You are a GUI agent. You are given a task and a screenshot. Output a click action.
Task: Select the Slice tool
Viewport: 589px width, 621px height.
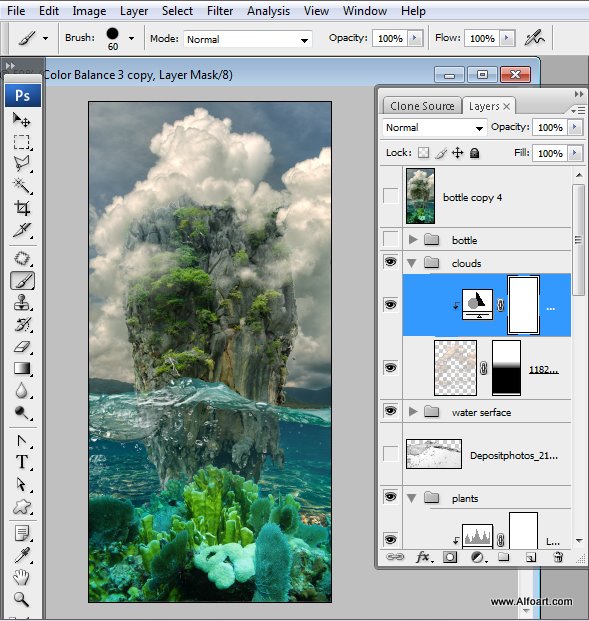[x=22, y=230]
